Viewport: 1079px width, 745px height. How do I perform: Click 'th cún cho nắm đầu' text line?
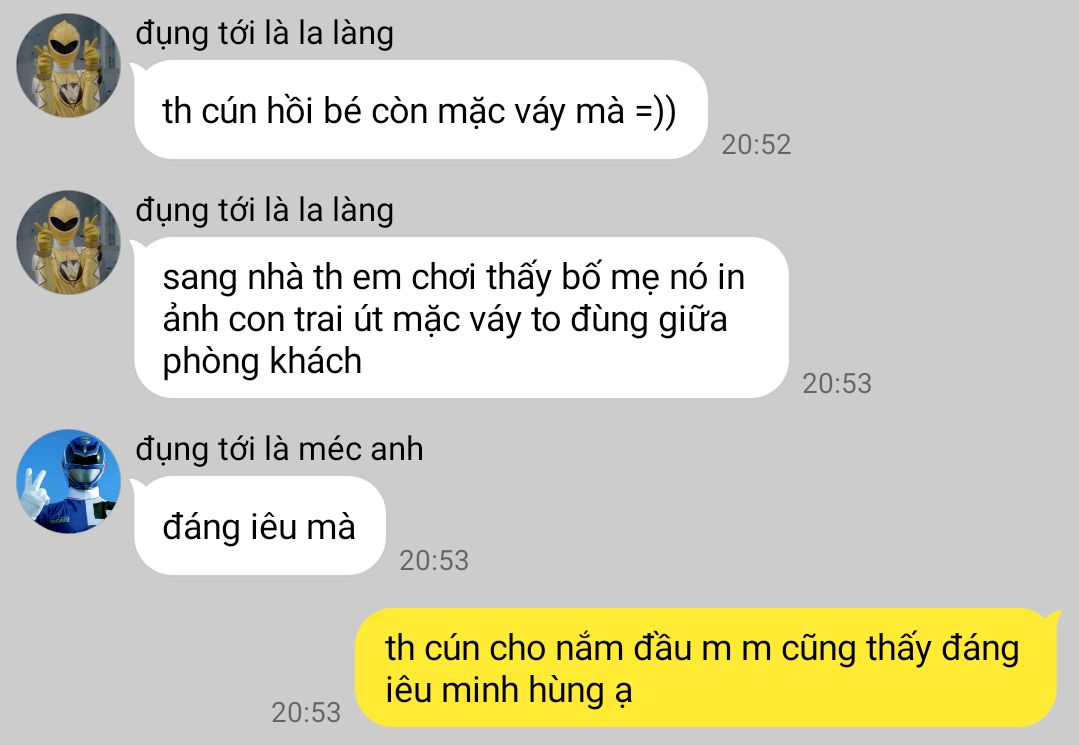coord(538,648)
